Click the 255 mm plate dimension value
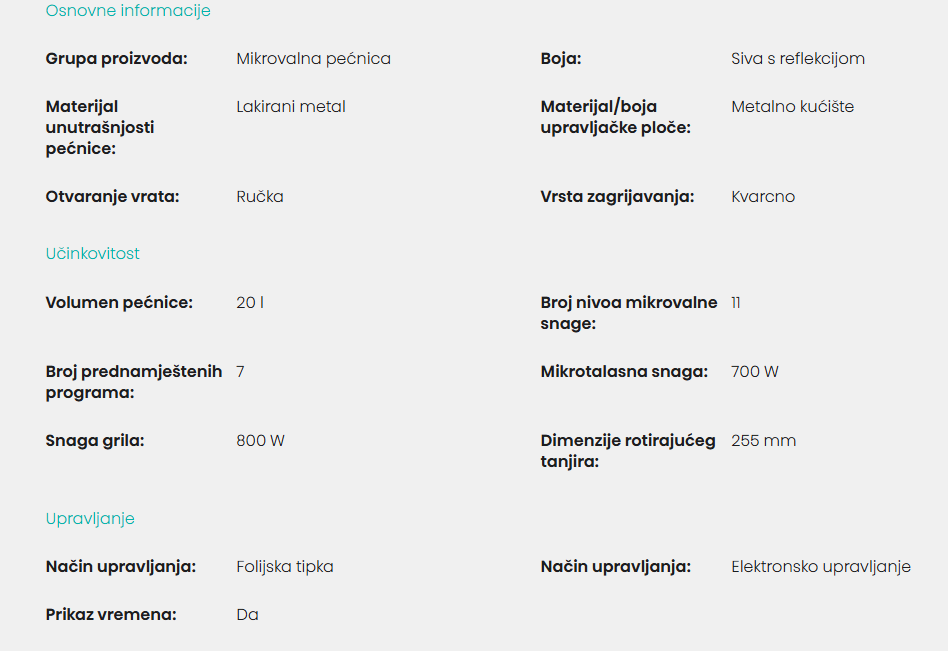Viewport: 948px width, 651px height. (x=764, y=441)
